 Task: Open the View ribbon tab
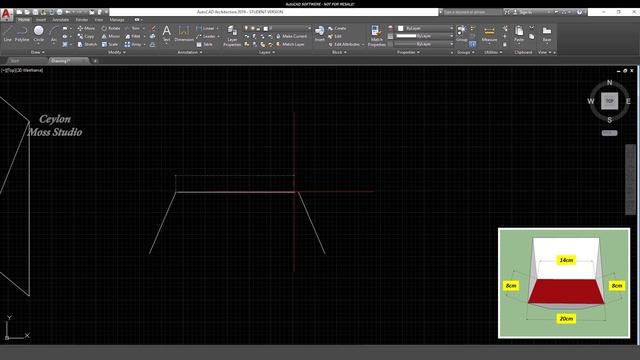[x=99, y=20]
